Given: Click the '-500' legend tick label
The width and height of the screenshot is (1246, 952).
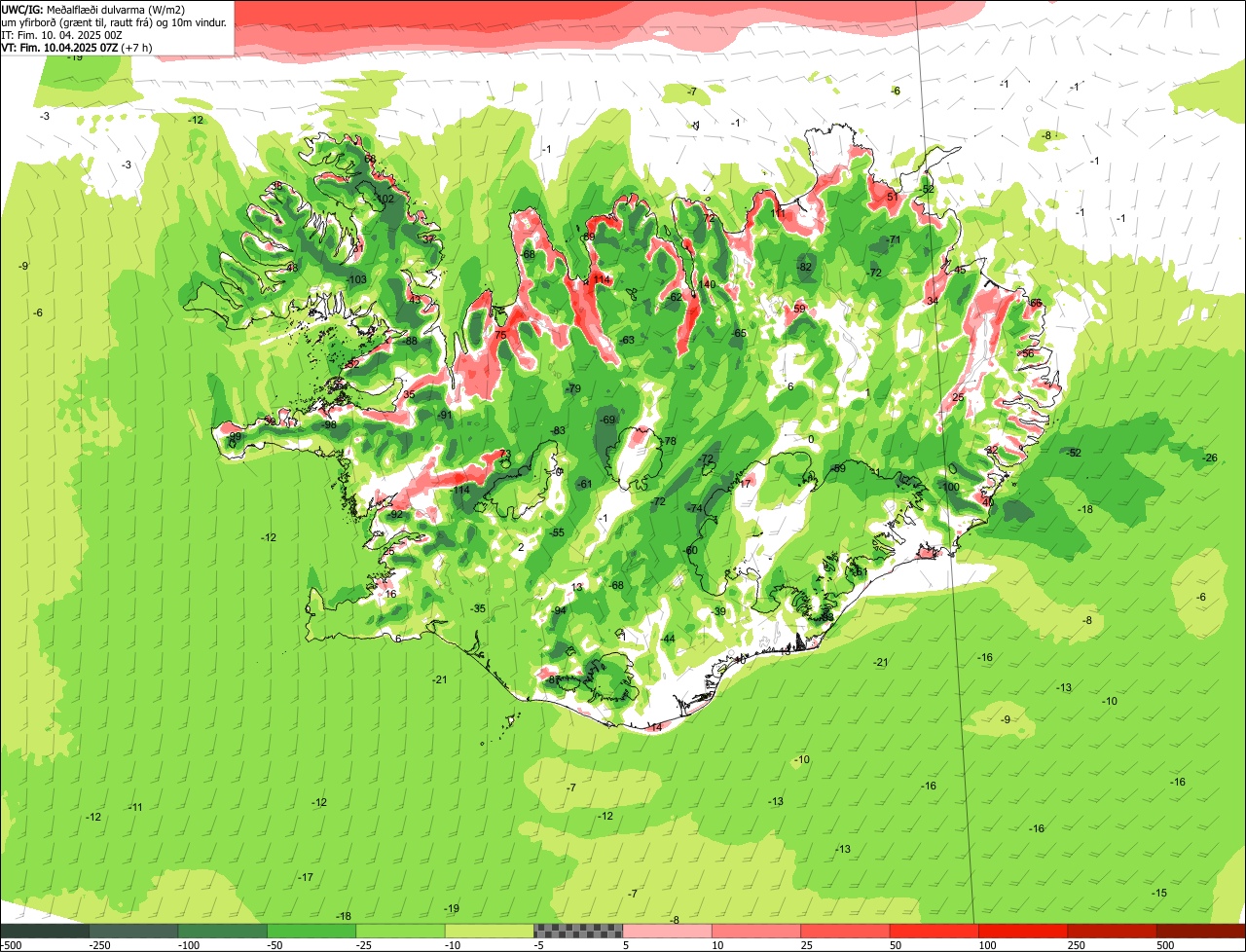Looking at the screenshot, I should (x=11, y=945).
